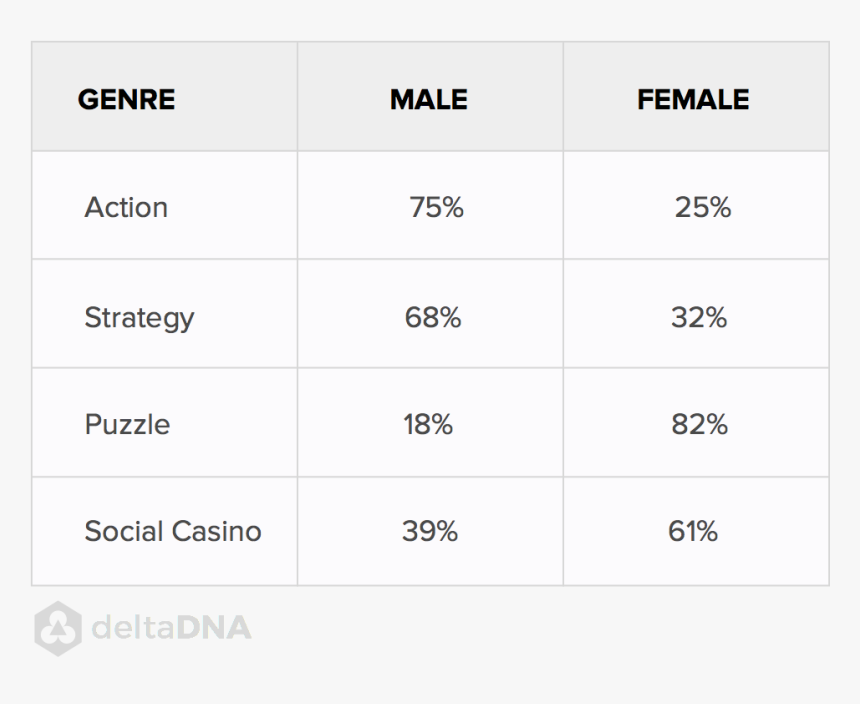Select the 25% female Action cell
The width and height of the screenshot is (860, 704).
pos(702,207)
